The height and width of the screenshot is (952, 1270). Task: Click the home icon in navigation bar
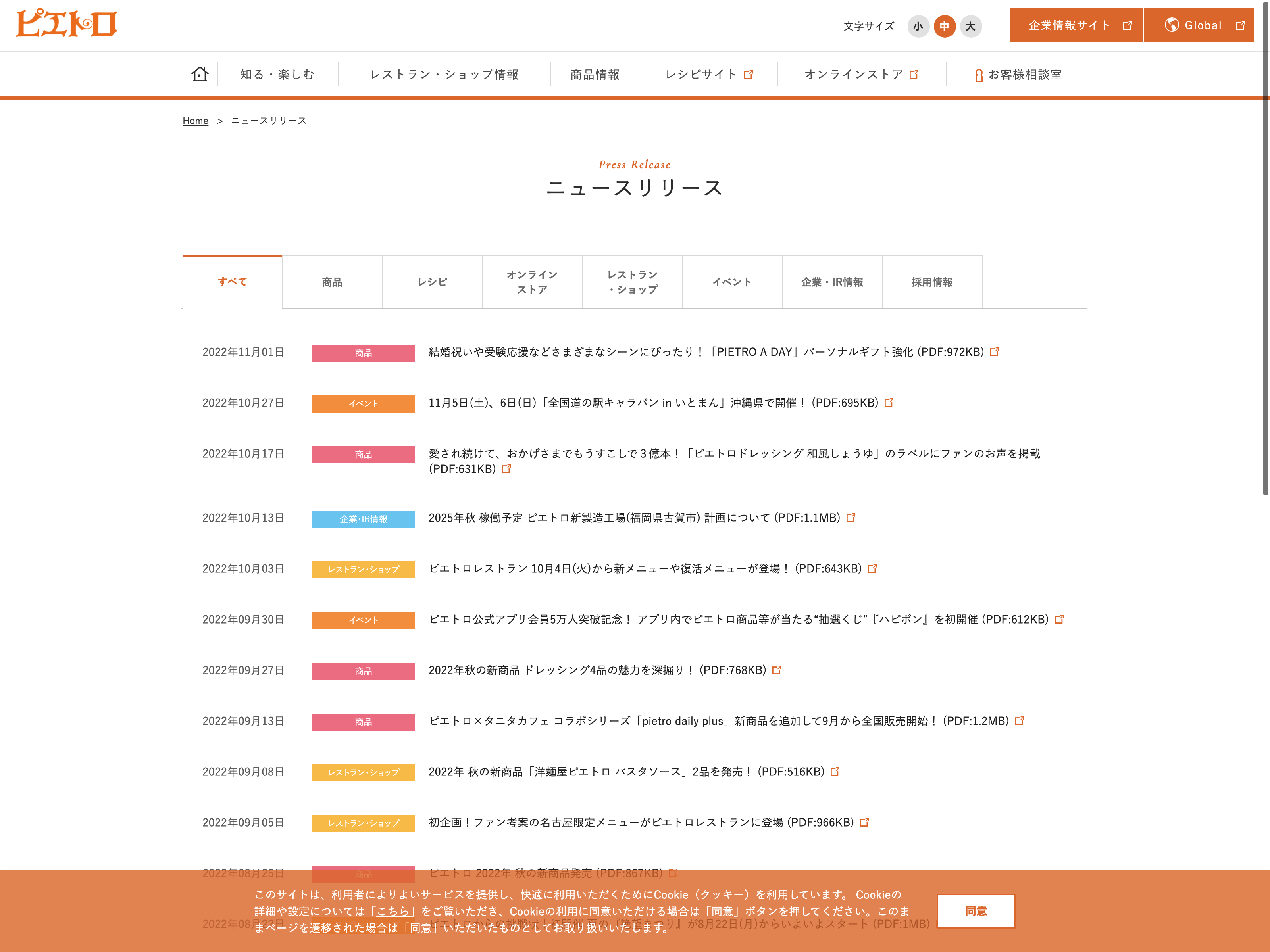coord(200,74)
